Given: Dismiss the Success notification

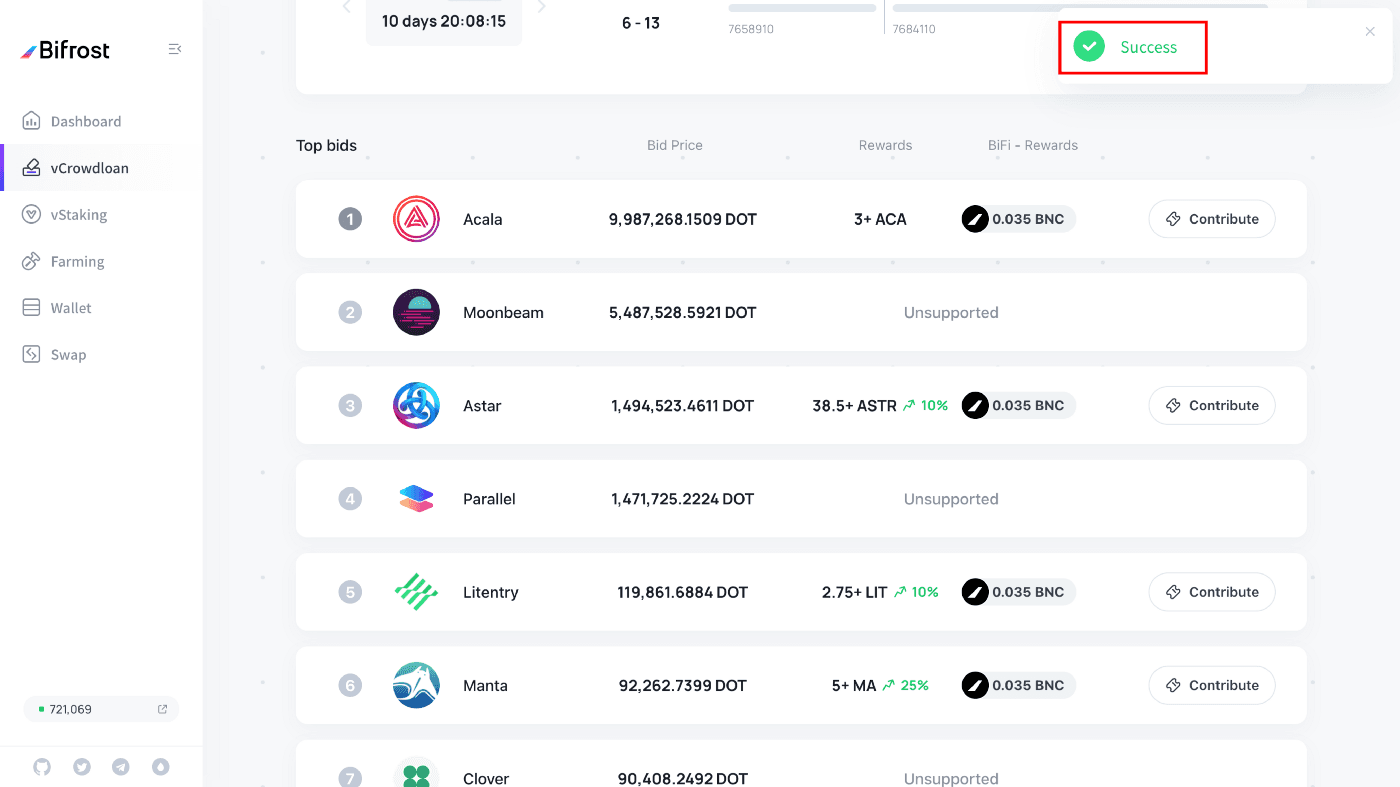Looking at the screenshot, I should [x=1370, y=32].
